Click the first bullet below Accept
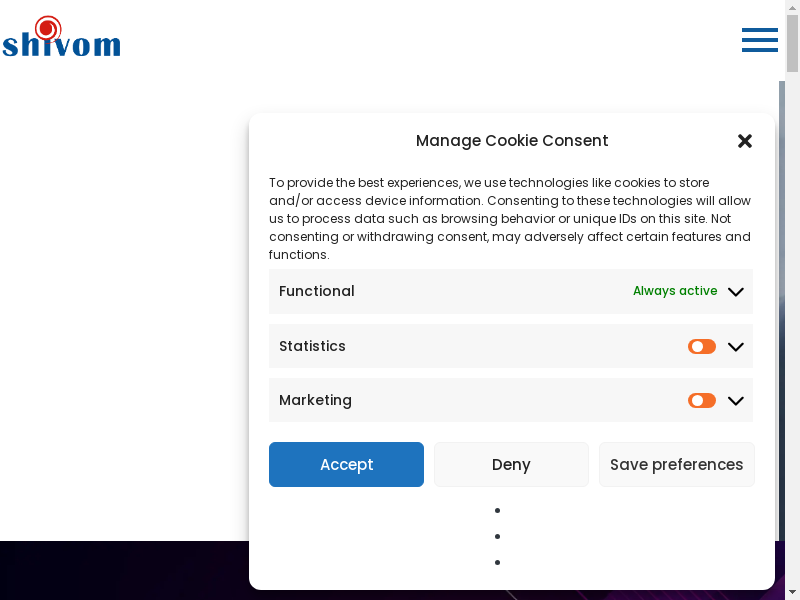 pos(497,511)
